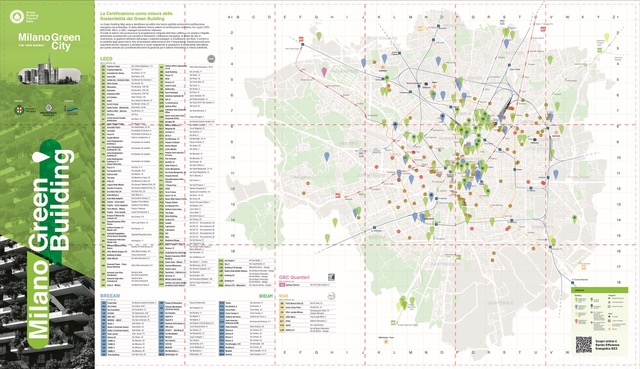Viewport: 640px width, 369px height.
Task: Click the round WELL certification badge
Action: [x=331, y=296]
